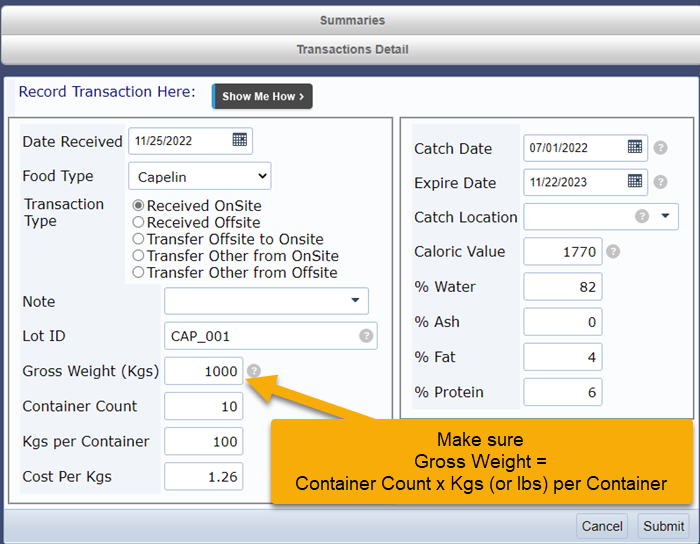
Task: Click the % Protein field showing 6
Action: point(562,392)
